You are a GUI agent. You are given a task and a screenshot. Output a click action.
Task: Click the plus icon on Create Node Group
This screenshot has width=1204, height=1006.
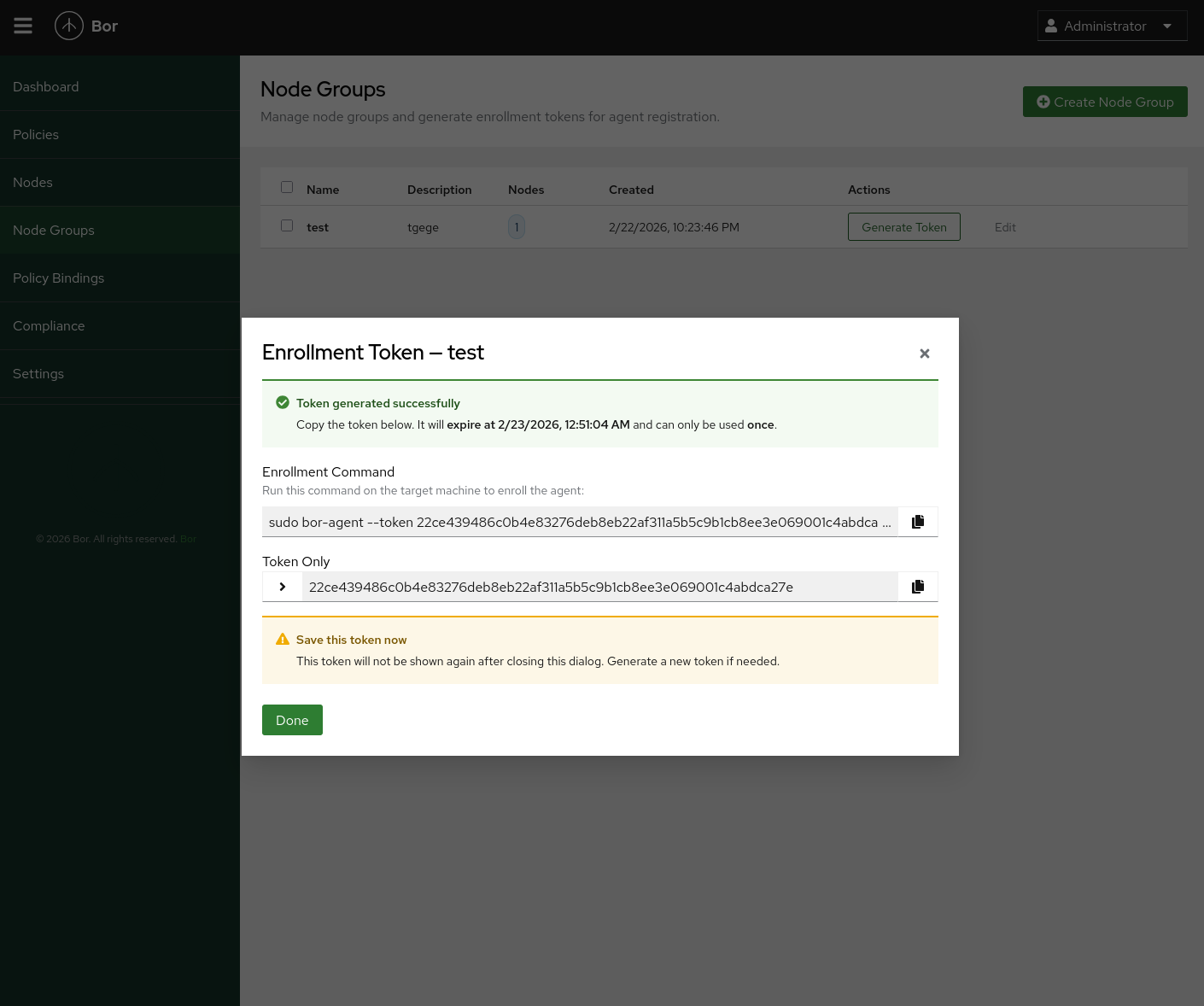point(1043,101)
